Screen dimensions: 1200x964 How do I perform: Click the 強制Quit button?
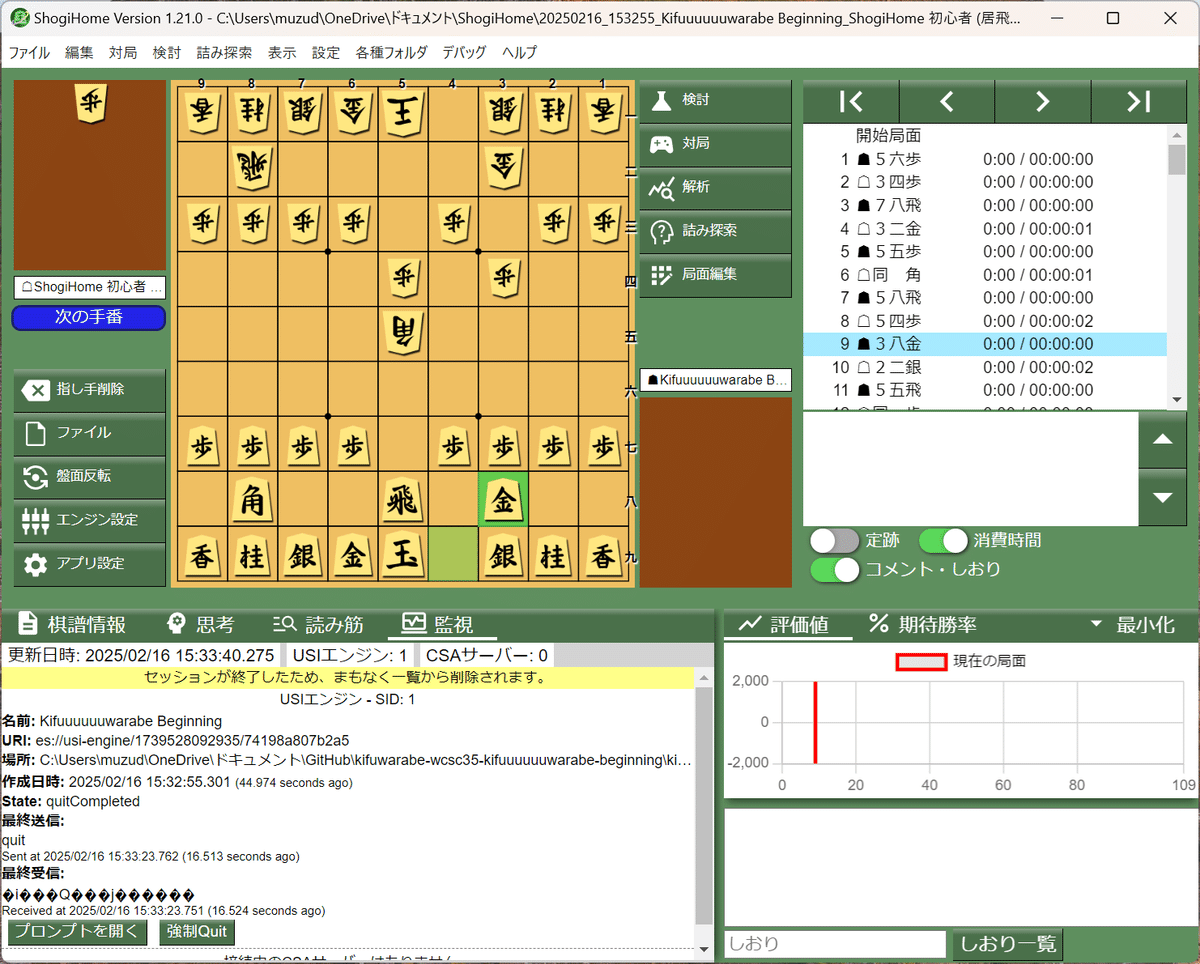point(198,932)
